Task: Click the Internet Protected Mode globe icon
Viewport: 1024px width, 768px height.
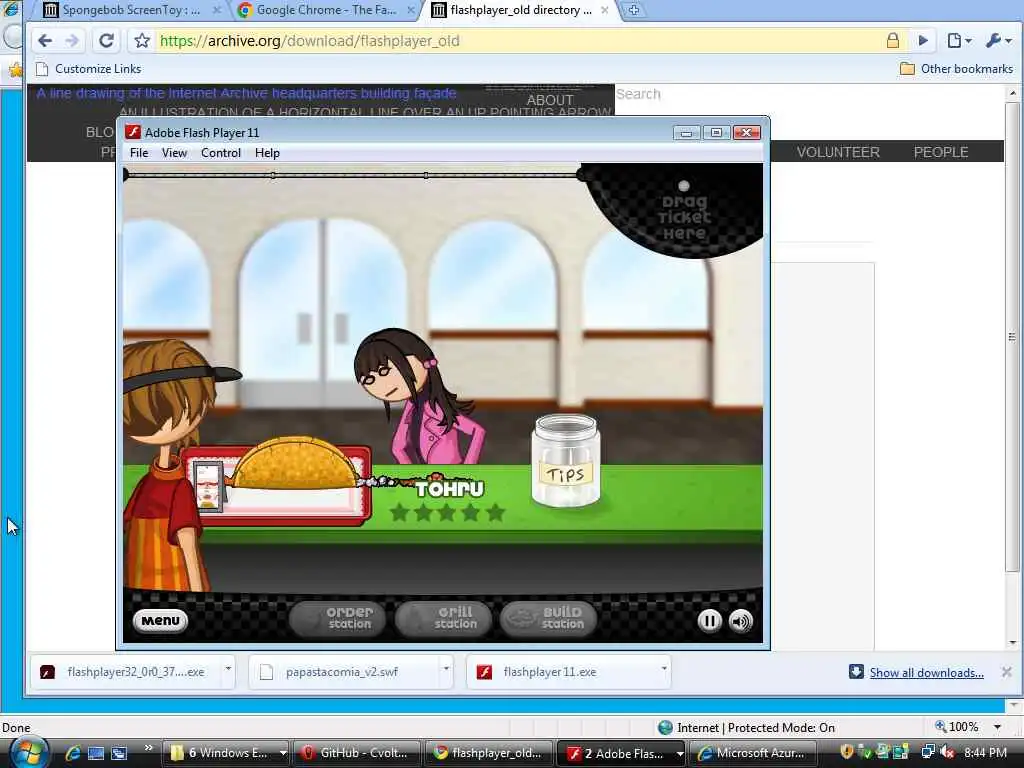Action: 665,727
